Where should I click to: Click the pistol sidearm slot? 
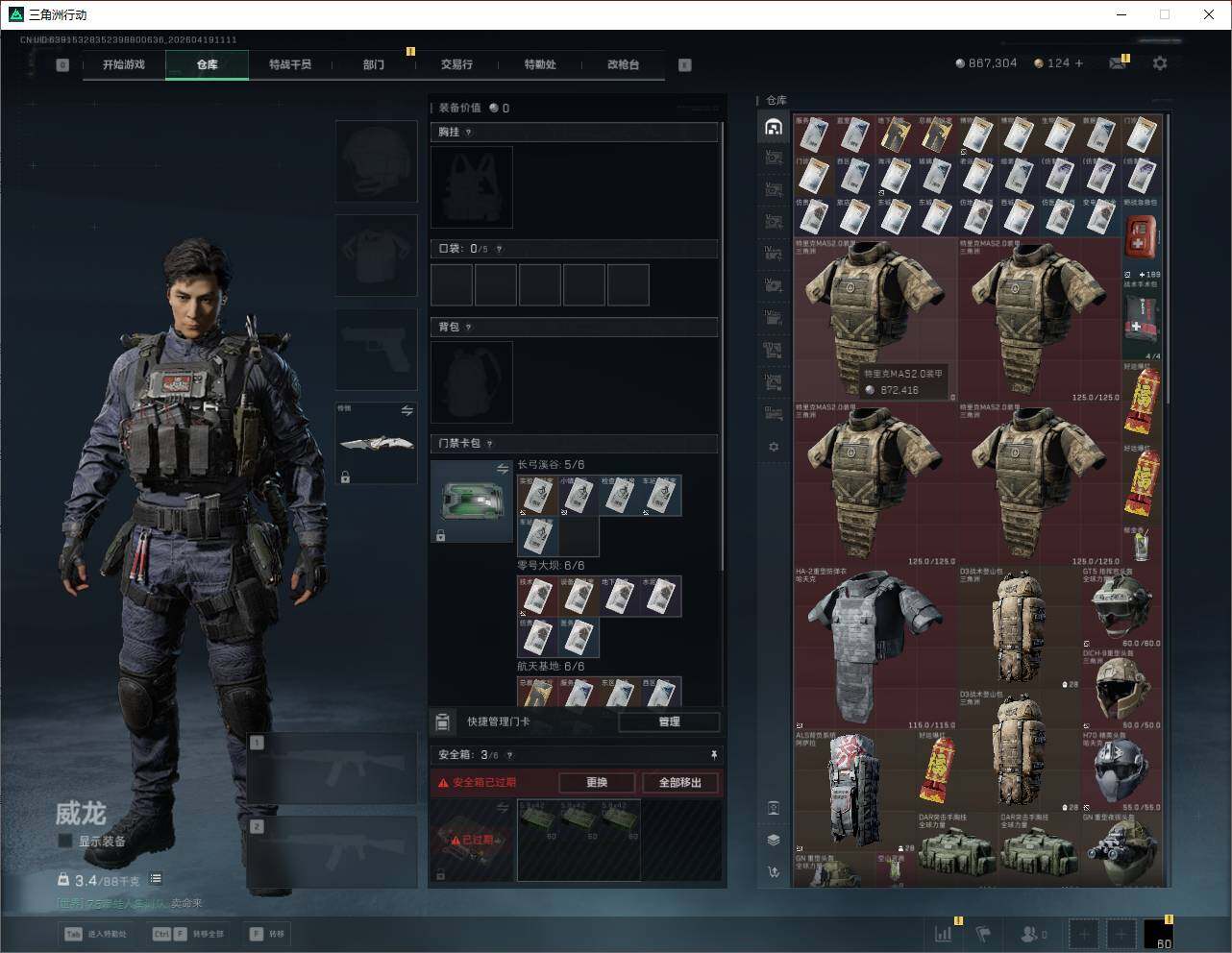pos(376,350)
